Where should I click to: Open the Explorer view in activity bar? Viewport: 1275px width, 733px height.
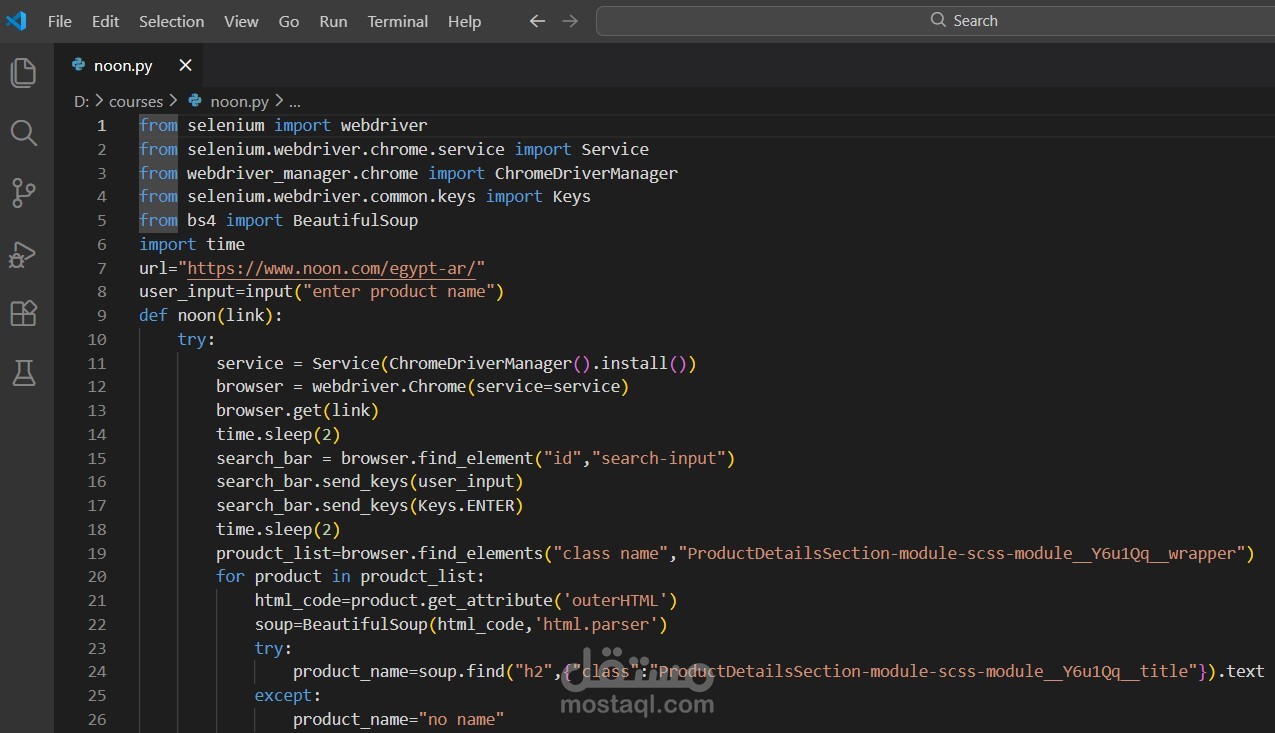point(23,72)
